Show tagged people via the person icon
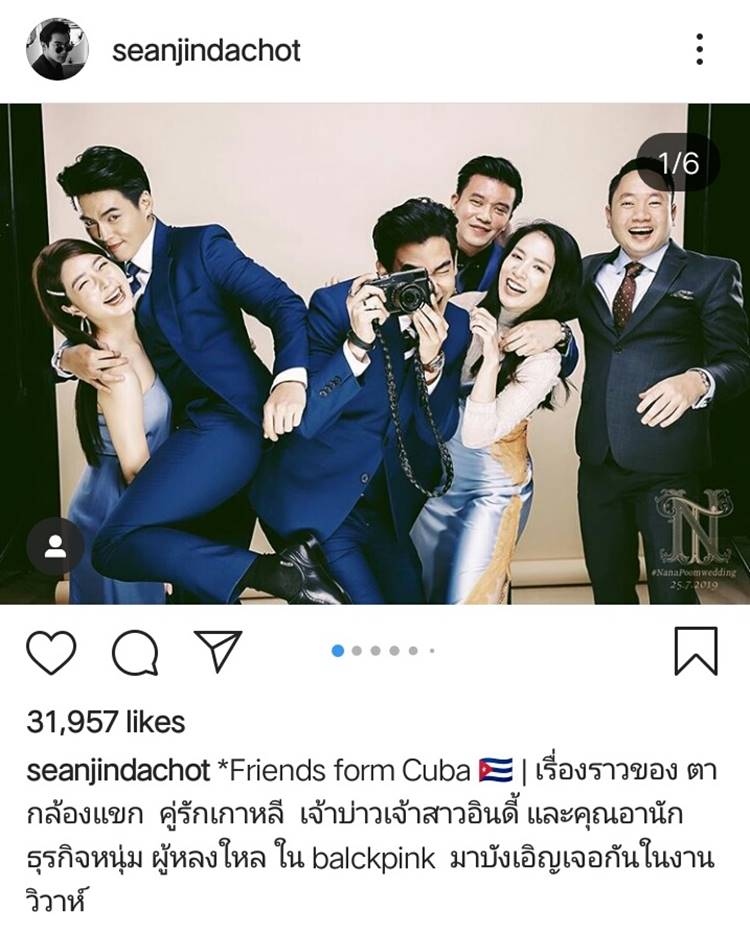The image size is (750, 928). 55,546
